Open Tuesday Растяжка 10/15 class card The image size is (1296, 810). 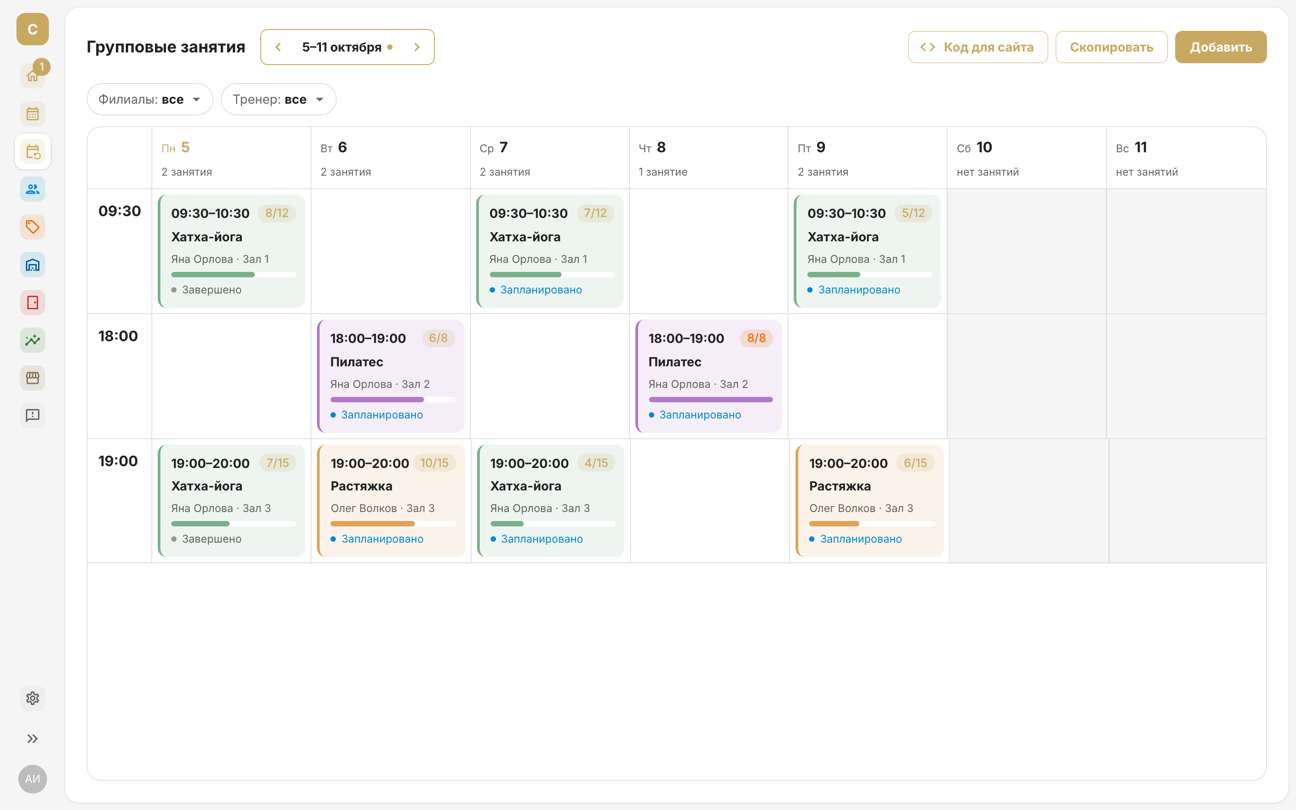pos(391,500)
